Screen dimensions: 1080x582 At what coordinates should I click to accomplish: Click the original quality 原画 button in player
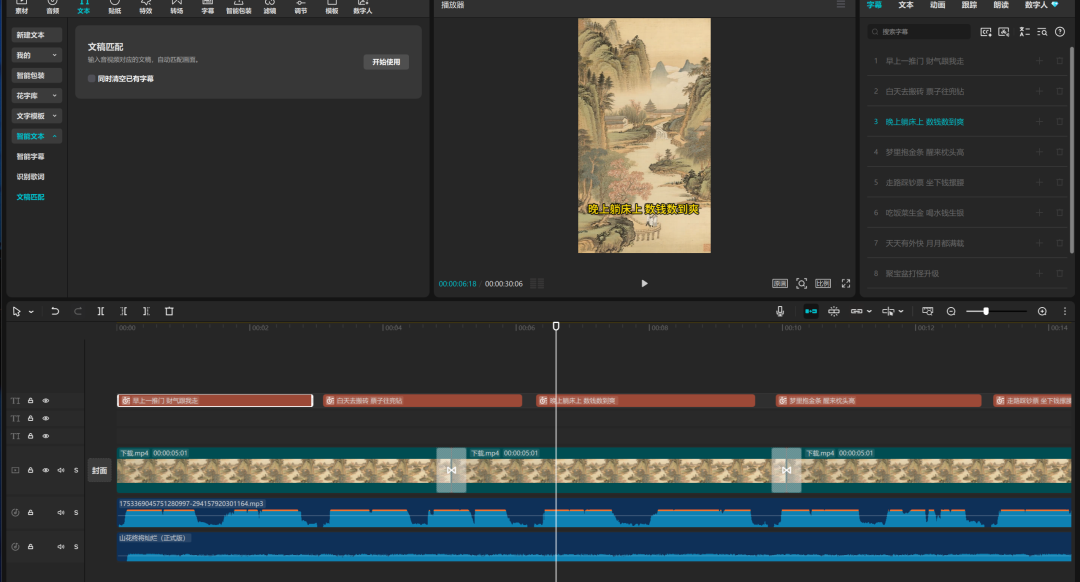coord(780,283)
